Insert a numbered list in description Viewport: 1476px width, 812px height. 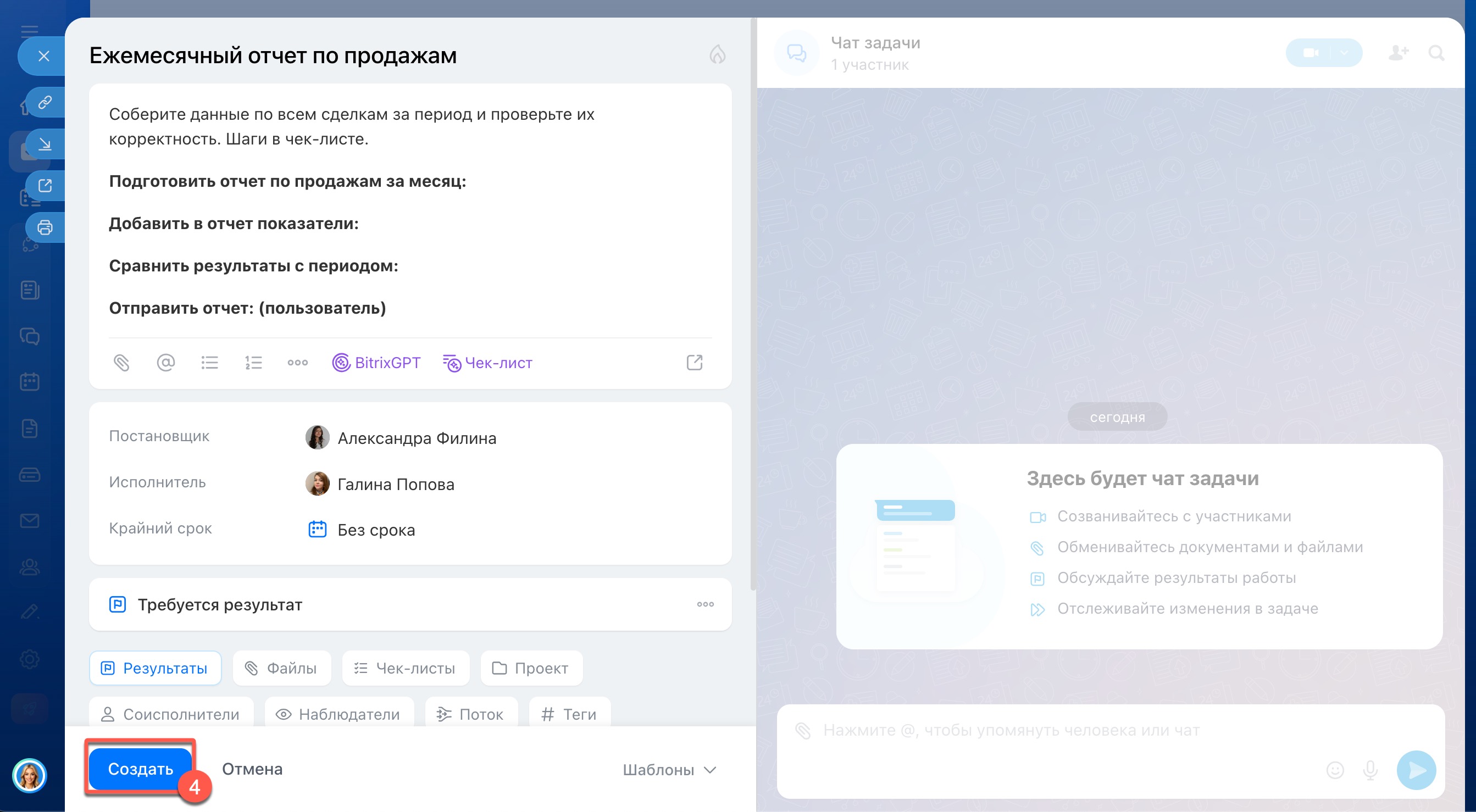(x=253, y=363)
